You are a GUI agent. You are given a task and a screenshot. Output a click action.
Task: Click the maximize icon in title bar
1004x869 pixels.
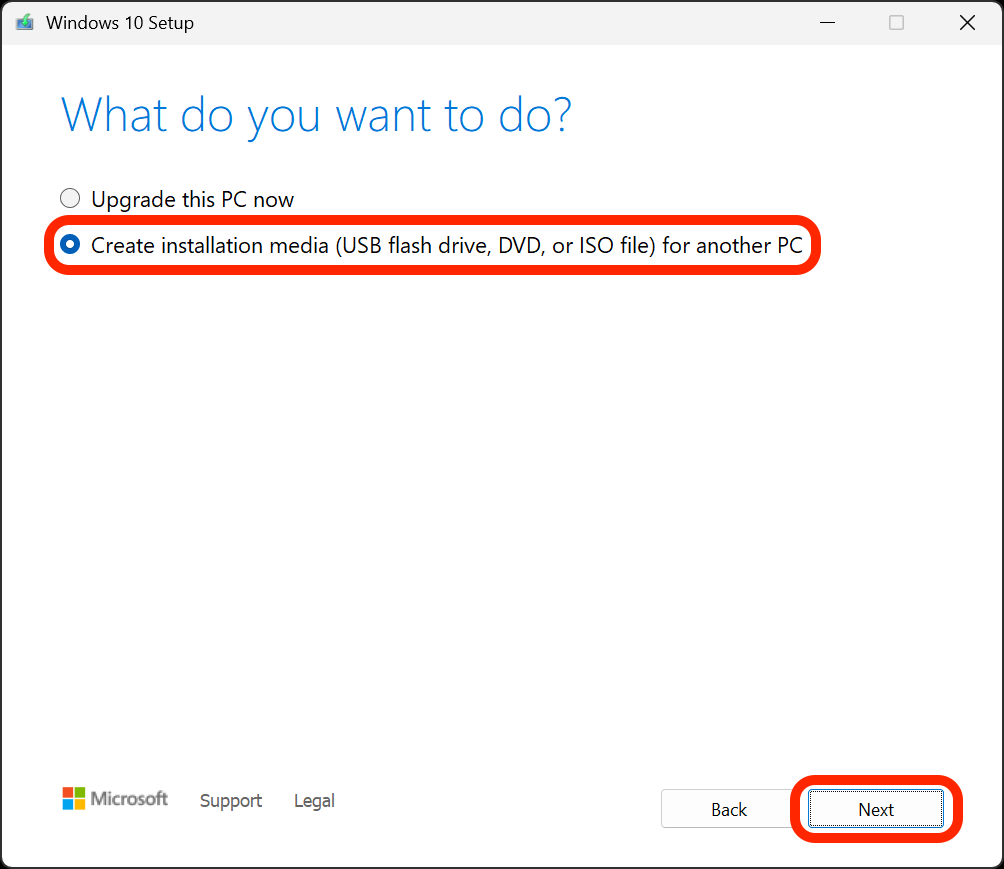coord(896,22)
